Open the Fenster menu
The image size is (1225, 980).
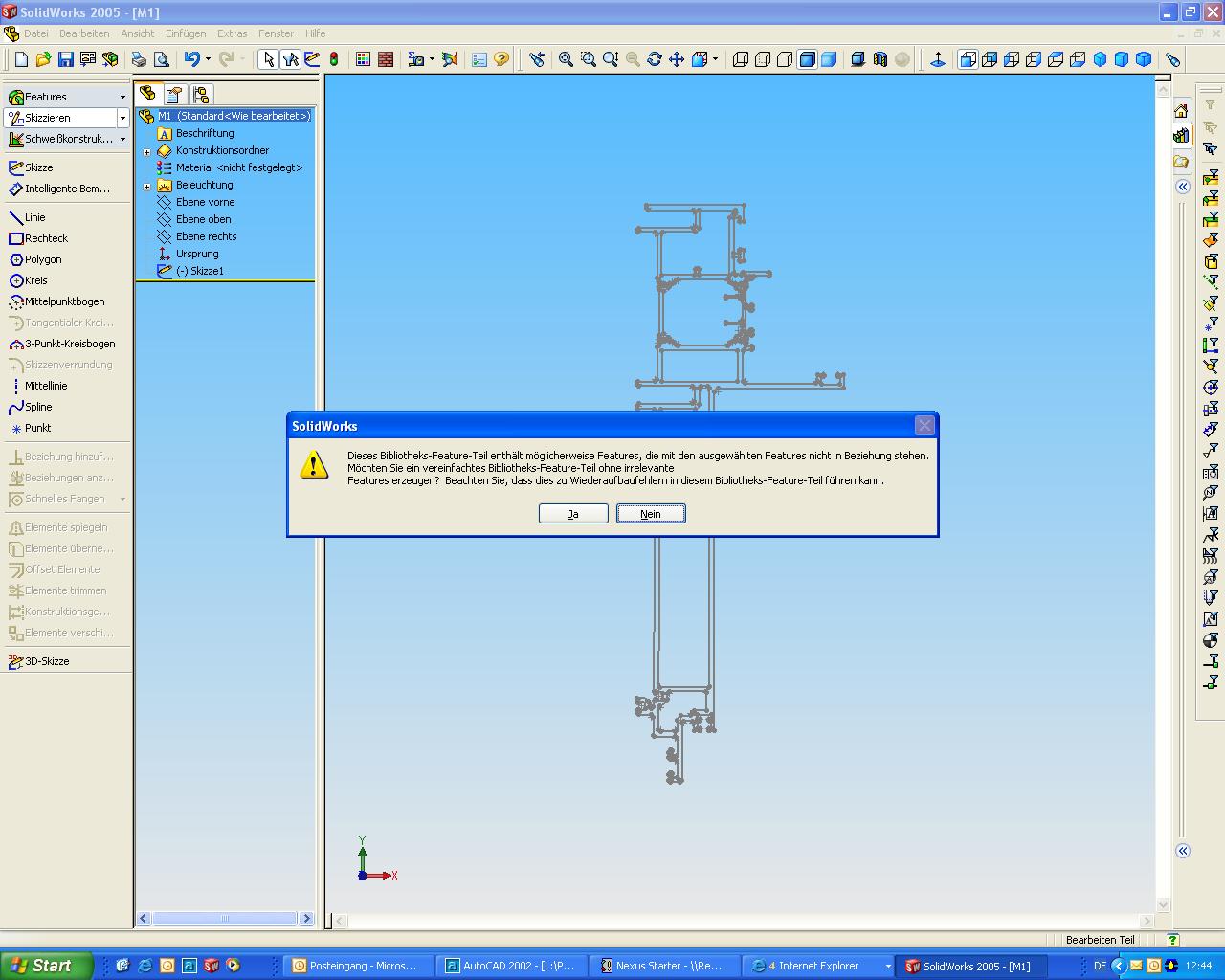276,33
